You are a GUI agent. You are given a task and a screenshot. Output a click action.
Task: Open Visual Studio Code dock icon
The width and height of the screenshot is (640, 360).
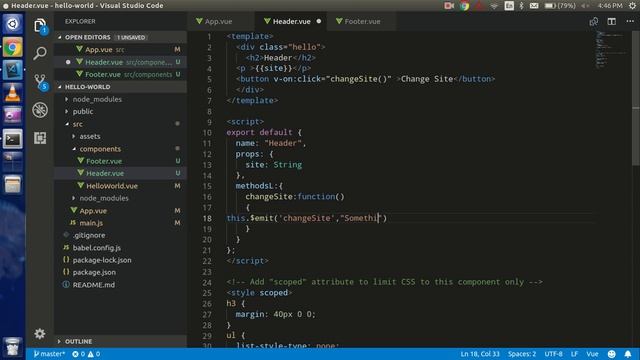(13, 70)
